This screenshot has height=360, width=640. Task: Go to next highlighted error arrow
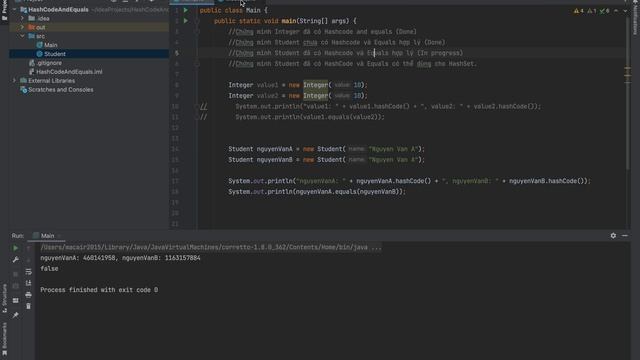click(625, 11)
